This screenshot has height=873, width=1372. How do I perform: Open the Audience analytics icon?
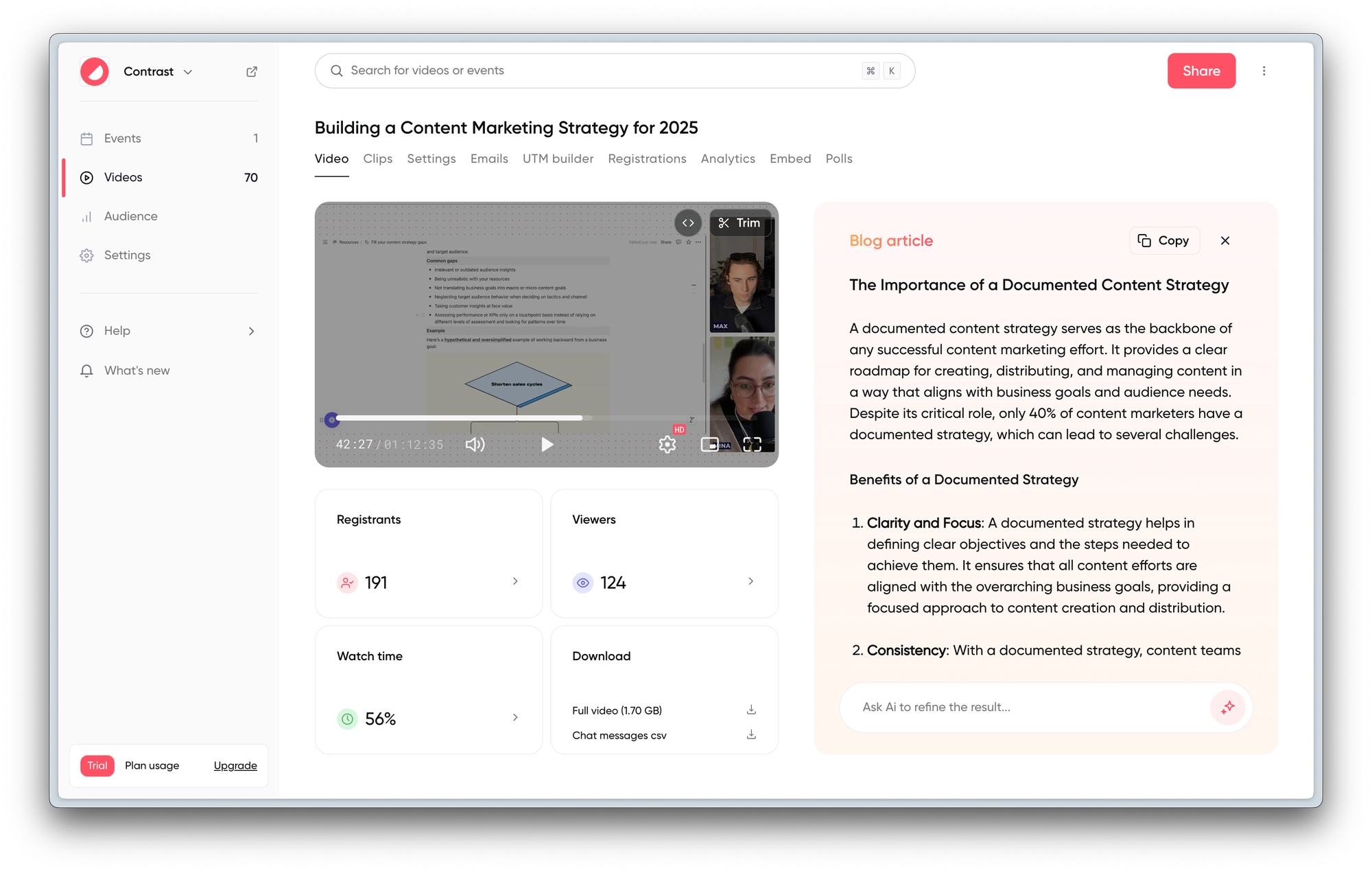87,216
